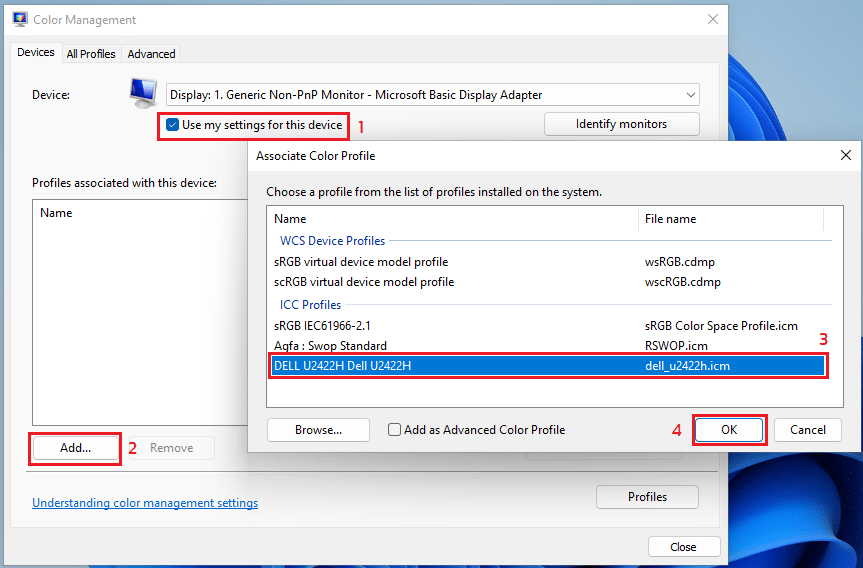Click the monitor icon beside Device
Viewport: 863px width, 568px height.
click(143, 93)
